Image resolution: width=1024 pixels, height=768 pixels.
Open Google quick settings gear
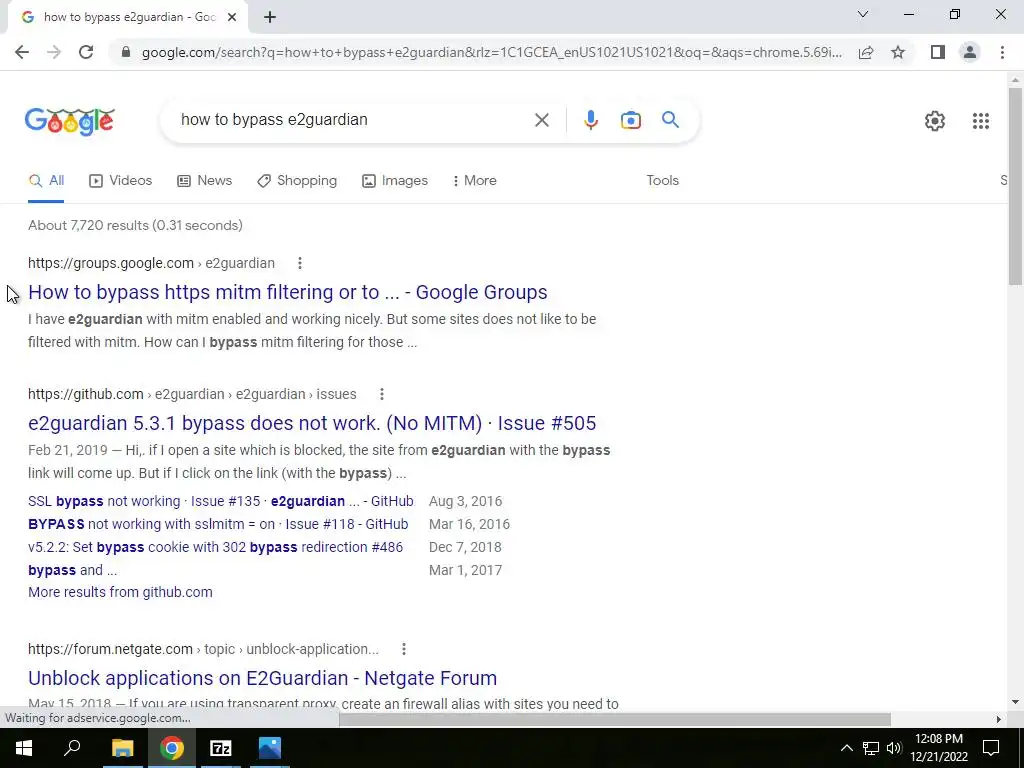(935, 121)
